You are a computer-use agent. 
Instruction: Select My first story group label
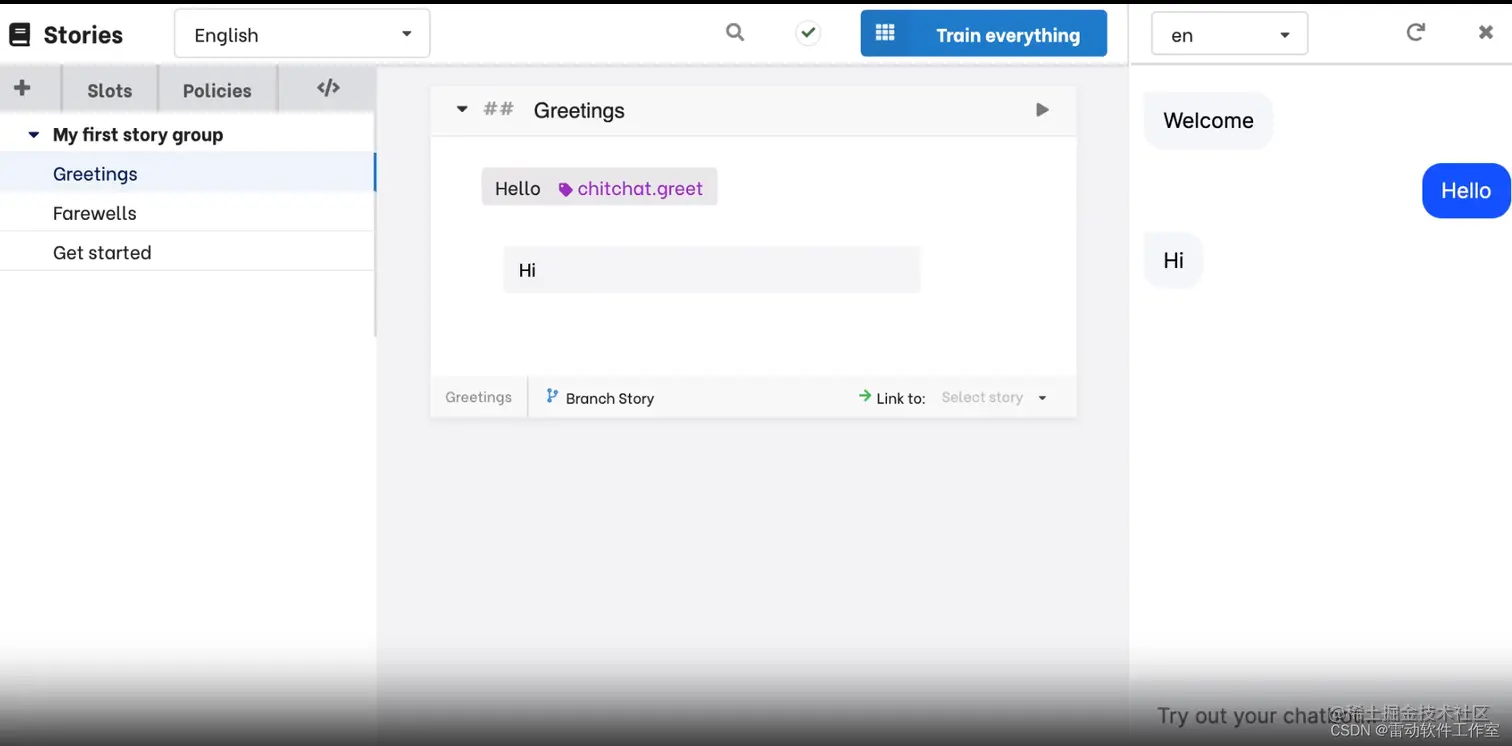(x=138, y=134)
